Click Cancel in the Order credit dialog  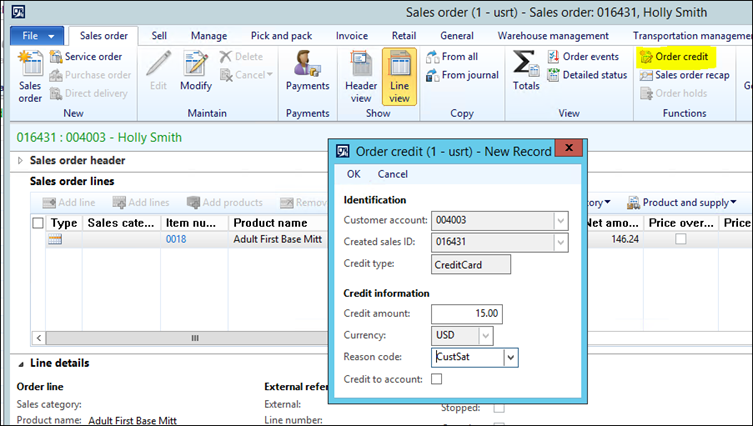click(x=393, y=174)
